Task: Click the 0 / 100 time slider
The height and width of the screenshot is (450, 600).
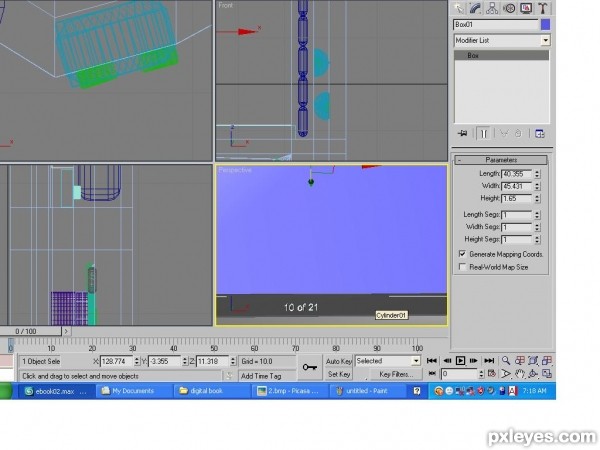Action: coord(30,331)
